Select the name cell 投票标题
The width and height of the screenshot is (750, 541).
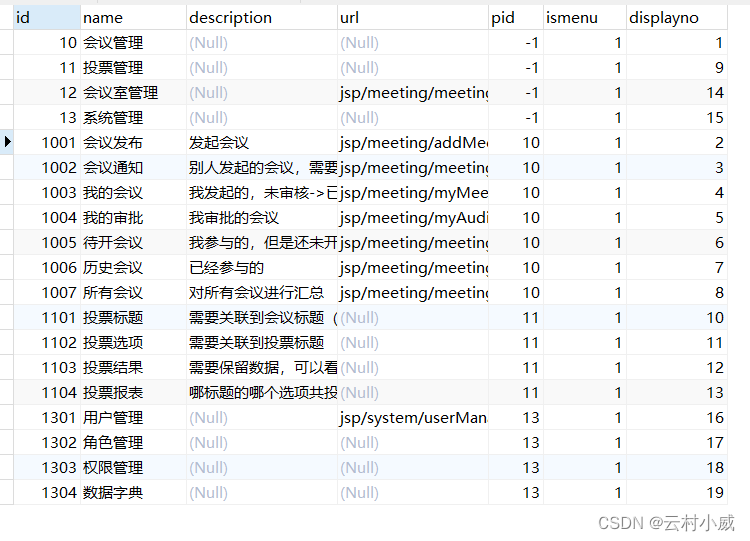pyautogui.click(x=133, y=317)
